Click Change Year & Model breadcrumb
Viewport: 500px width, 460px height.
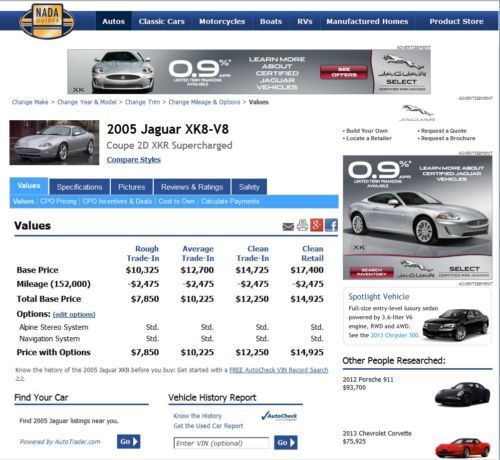coord(87,102)
